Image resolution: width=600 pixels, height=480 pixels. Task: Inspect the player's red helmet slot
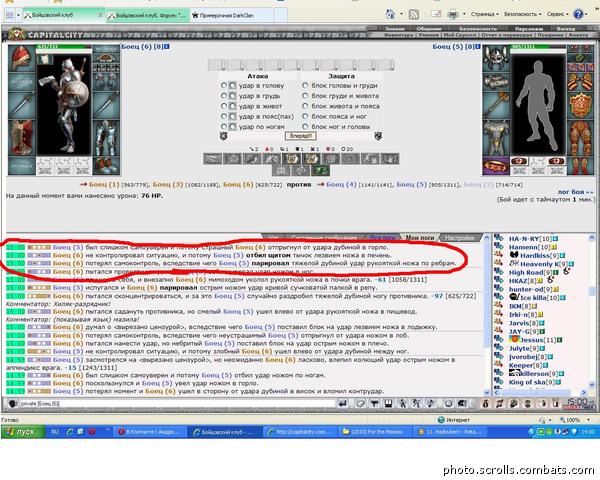coord(21,58)
